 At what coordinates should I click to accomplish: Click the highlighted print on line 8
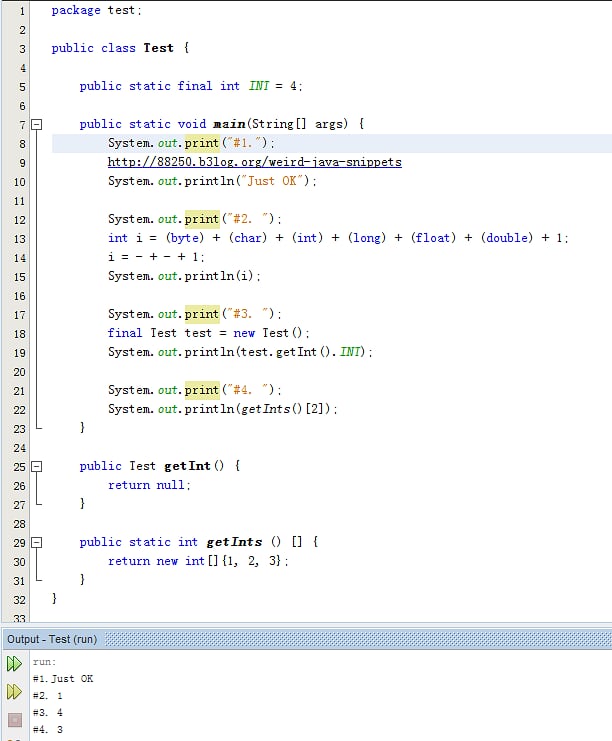pos(202,143)
